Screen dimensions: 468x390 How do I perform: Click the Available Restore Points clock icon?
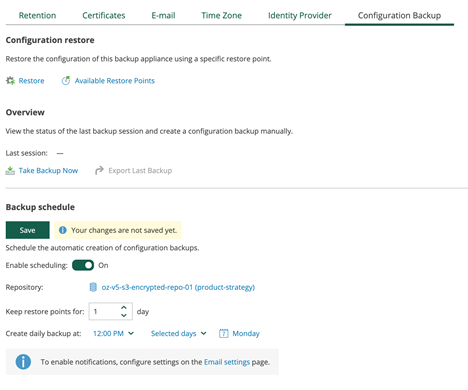pyautogui.click(x=66, y=81)
